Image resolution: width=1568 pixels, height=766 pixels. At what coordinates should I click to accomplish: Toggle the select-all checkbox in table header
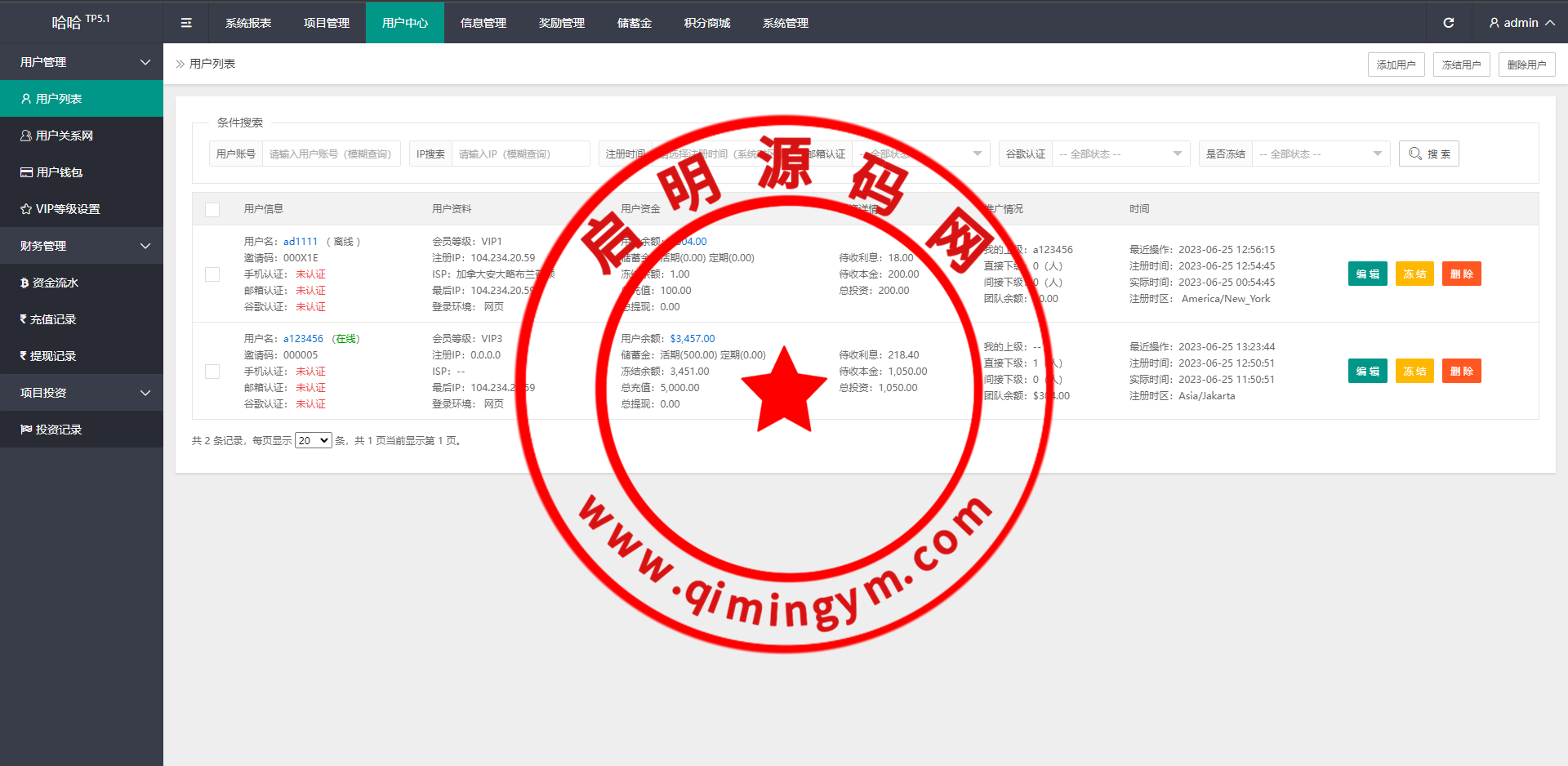212,209
